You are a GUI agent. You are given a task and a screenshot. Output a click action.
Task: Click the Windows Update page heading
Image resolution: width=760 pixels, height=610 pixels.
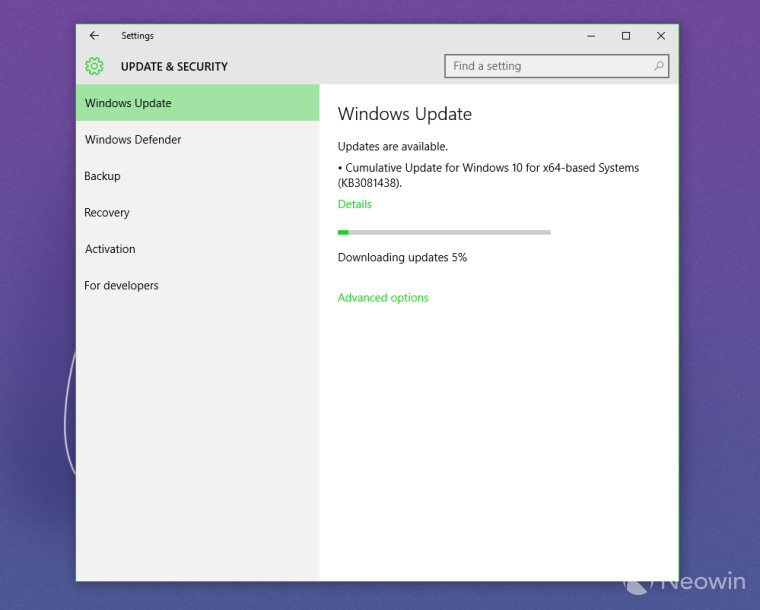405,114
